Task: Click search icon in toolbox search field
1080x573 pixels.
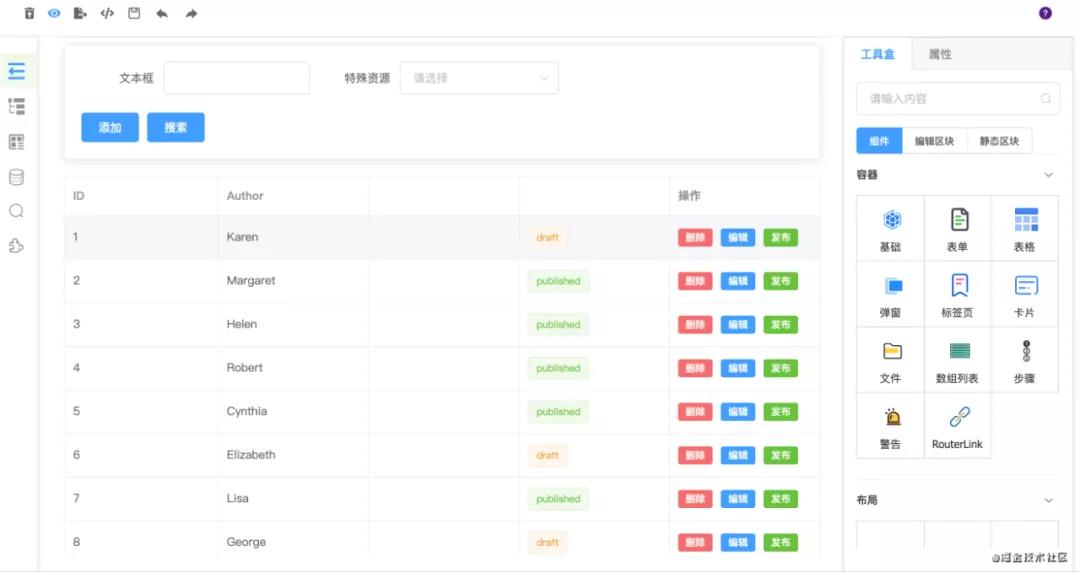Action: tap(1046, 98)
